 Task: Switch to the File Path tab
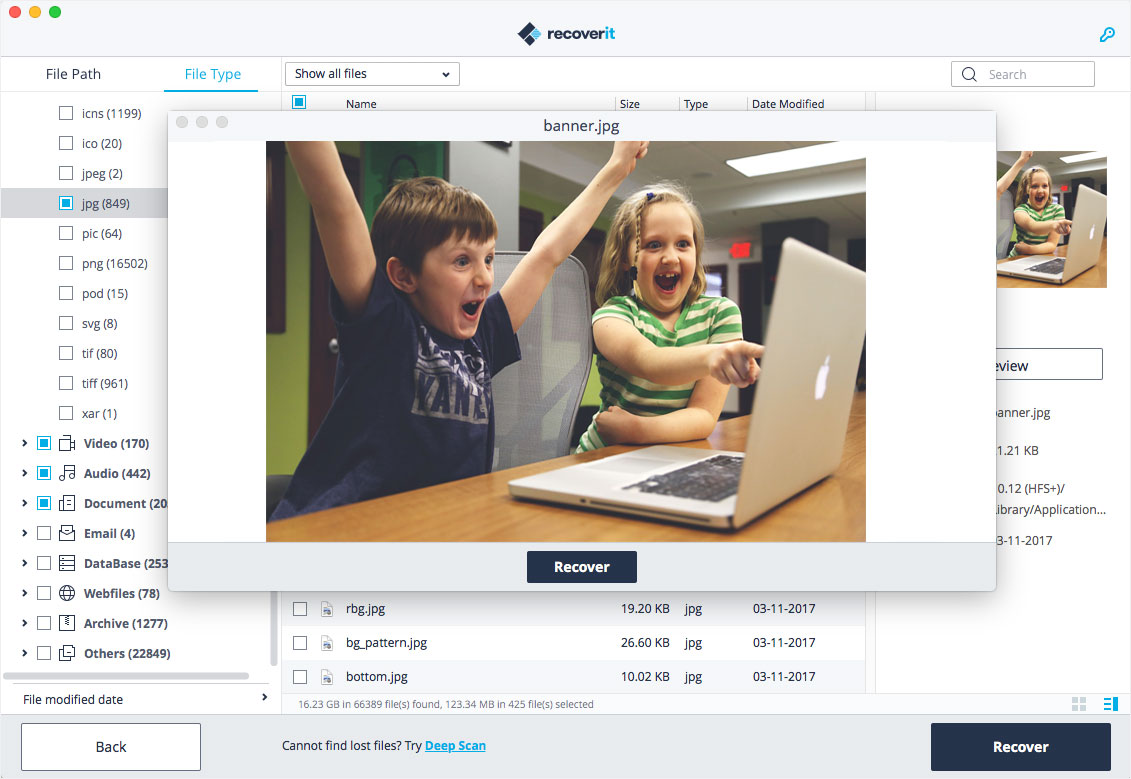pyautogui.click(x=73, y=74)
